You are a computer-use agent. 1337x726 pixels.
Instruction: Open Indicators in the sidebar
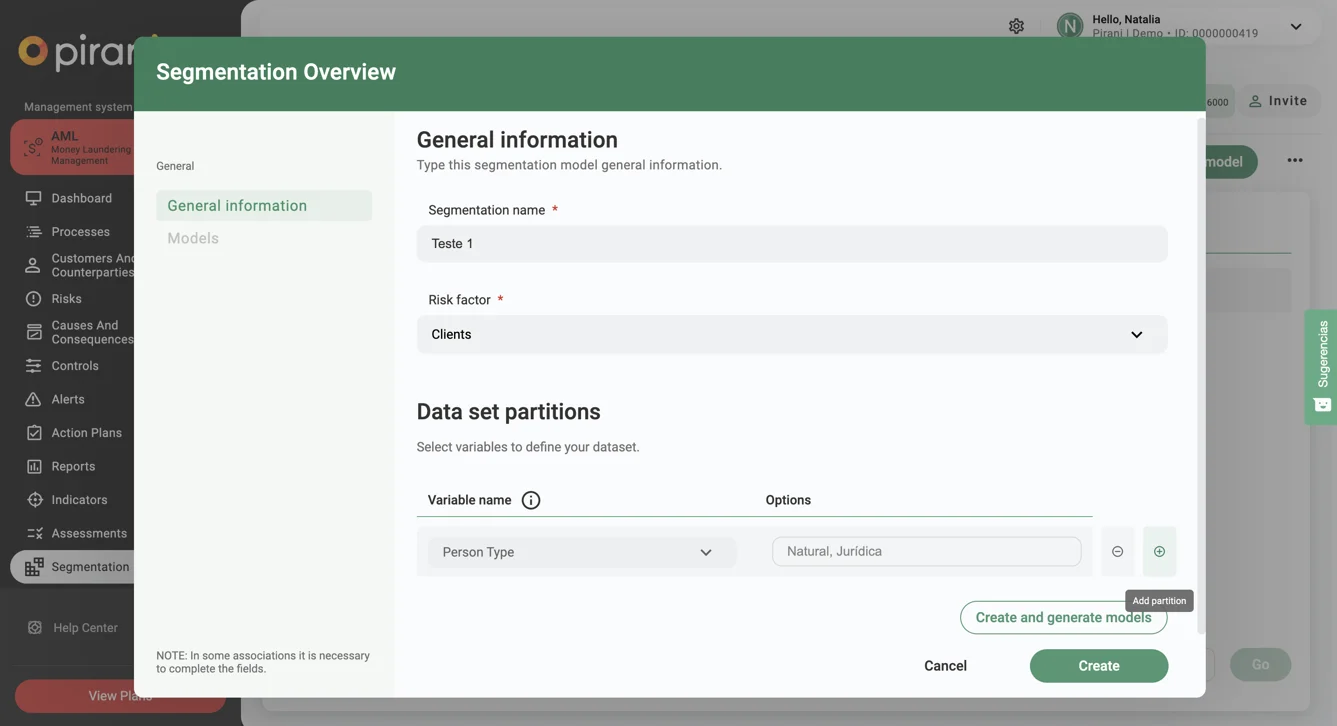79,500
